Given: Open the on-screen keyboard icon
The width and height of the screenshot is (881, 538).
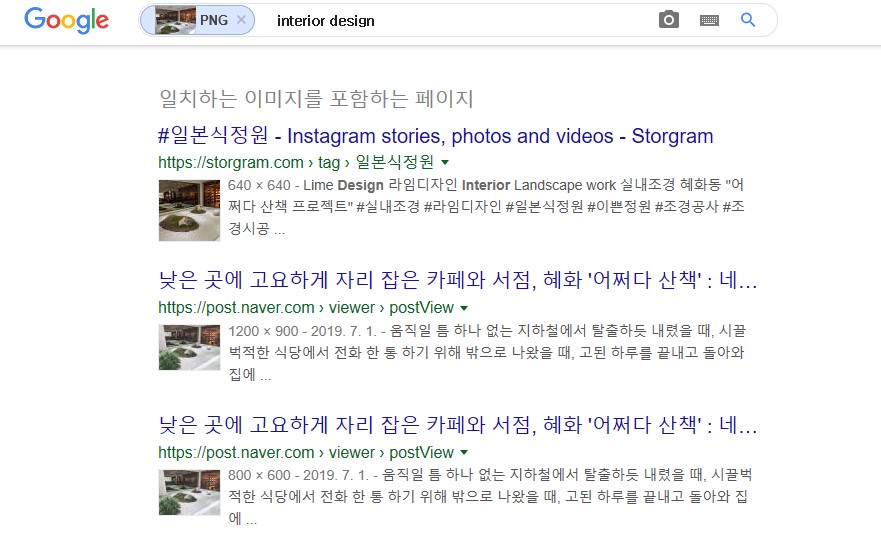Looking at the screenshot, I should click(709, 21).
